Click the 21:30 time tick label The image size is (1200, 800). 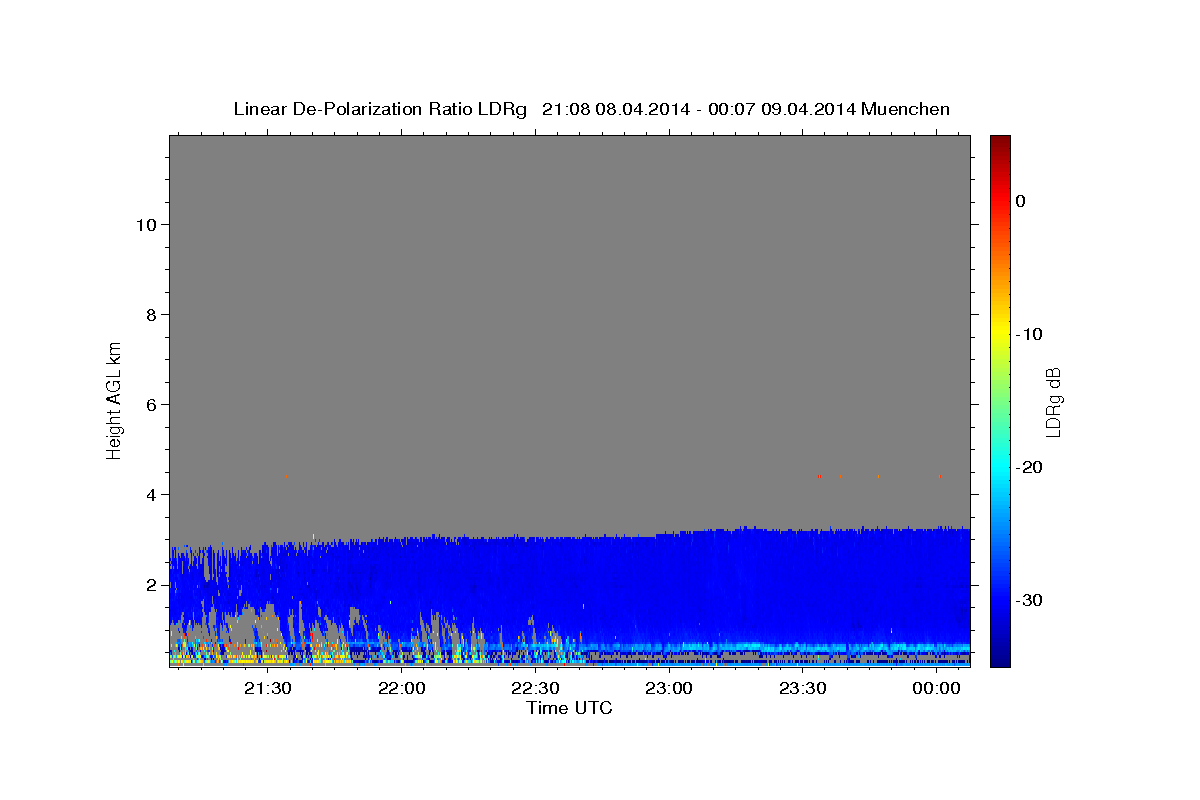coord(268,688)
